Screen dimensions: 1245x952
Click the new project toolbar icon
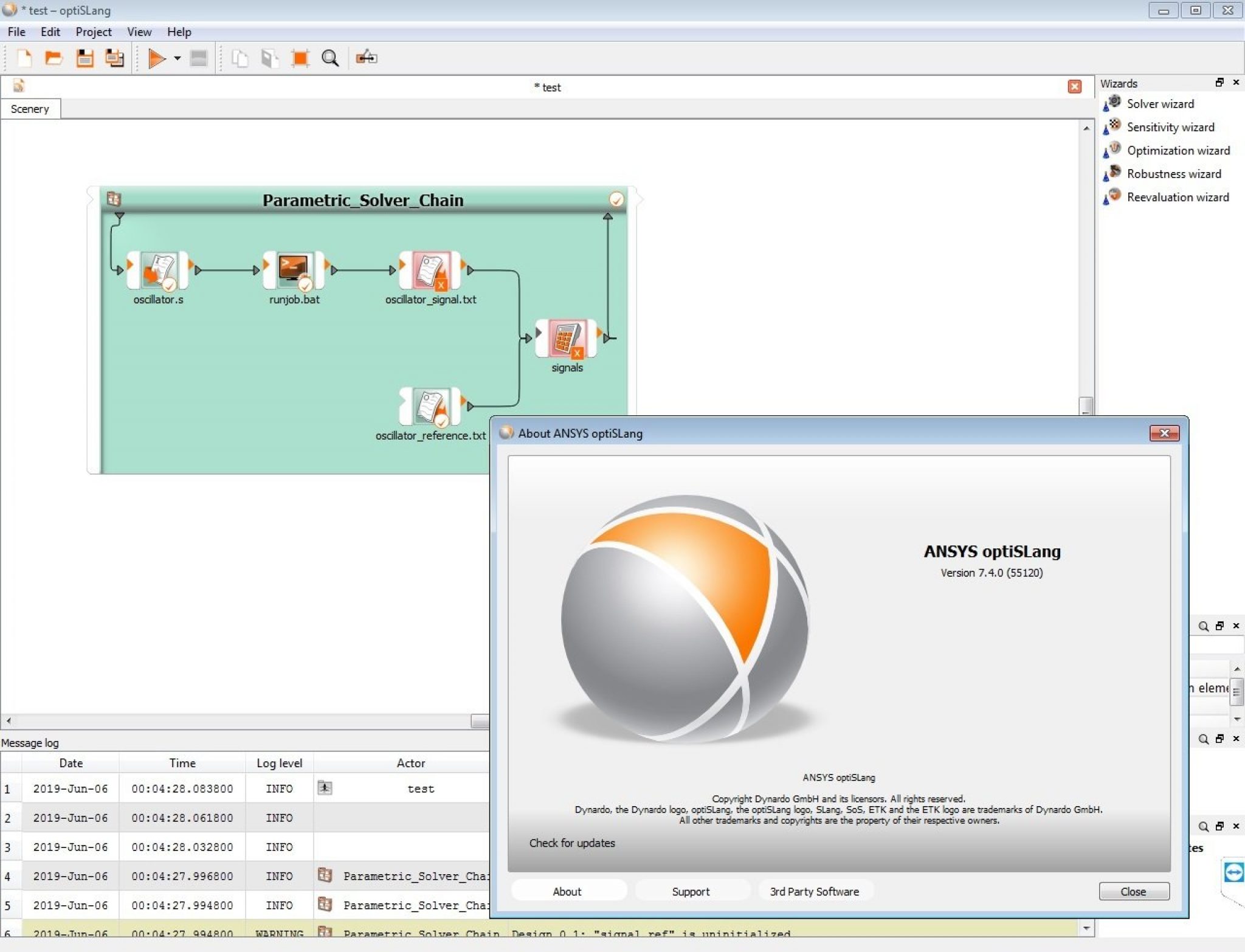24,58
